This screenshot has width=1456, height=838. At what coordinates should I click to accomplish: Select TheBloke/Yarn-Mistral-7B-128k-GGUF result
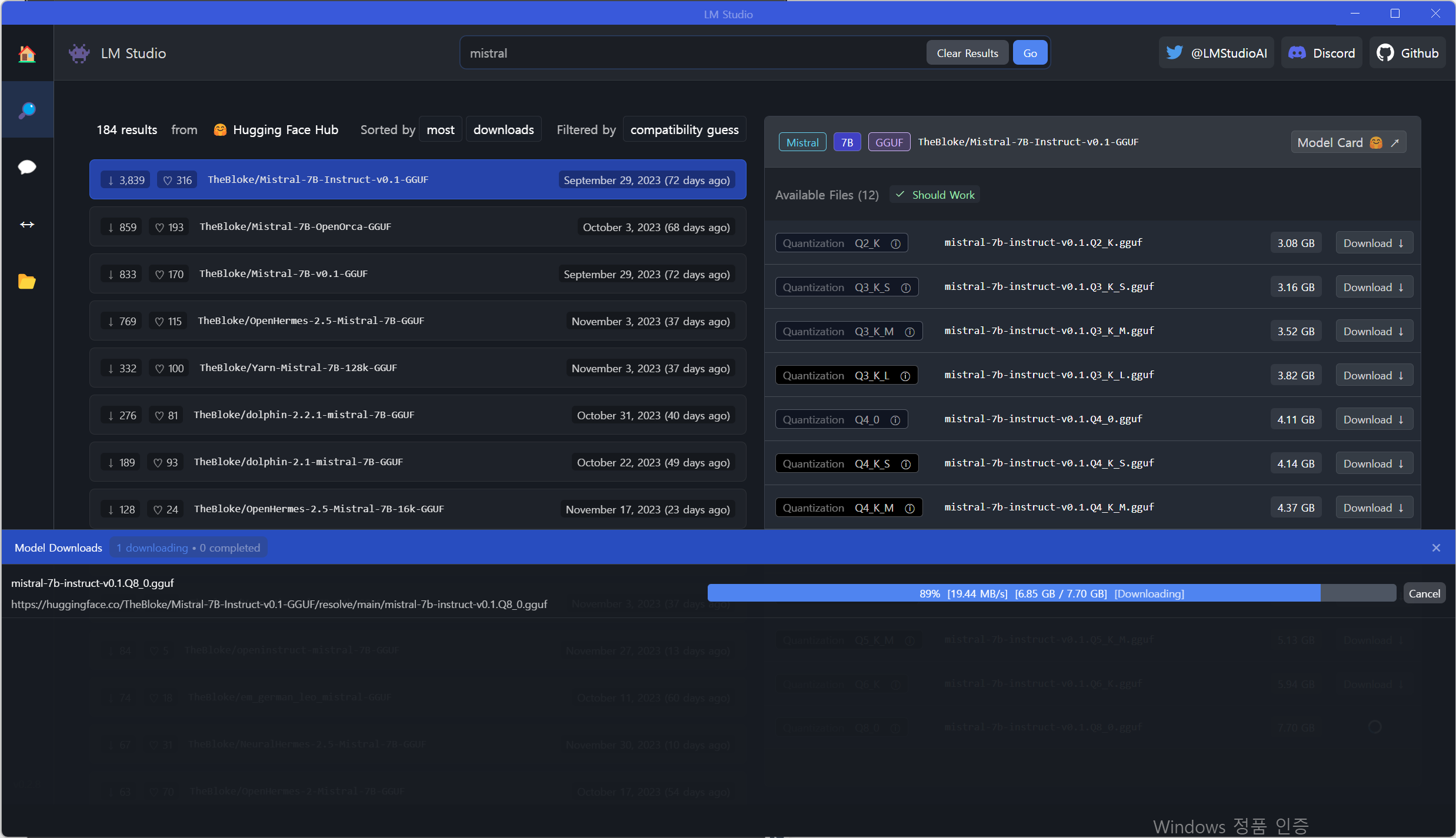[x=418, y=368]
